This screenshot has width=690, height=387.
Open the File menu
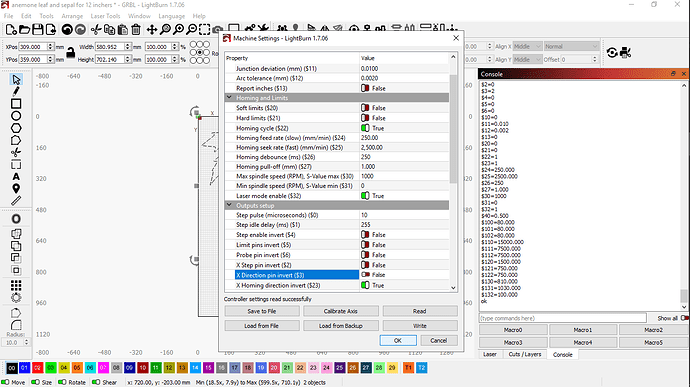point(8,16)
